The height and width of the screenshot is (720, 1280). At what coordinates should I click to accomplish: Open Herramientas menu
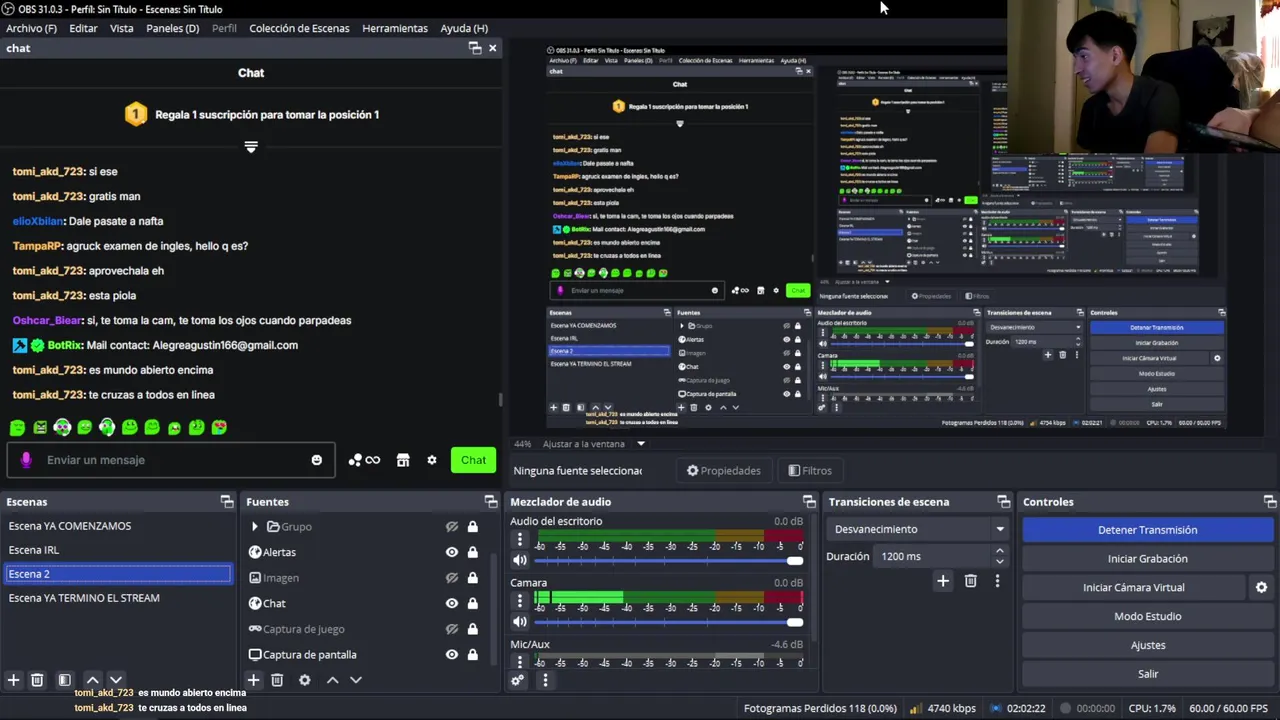coord(395,28)
